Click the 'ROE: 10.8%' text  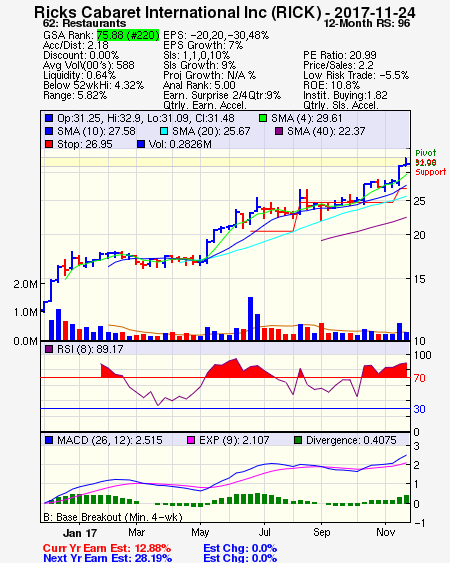click(331, 85)
